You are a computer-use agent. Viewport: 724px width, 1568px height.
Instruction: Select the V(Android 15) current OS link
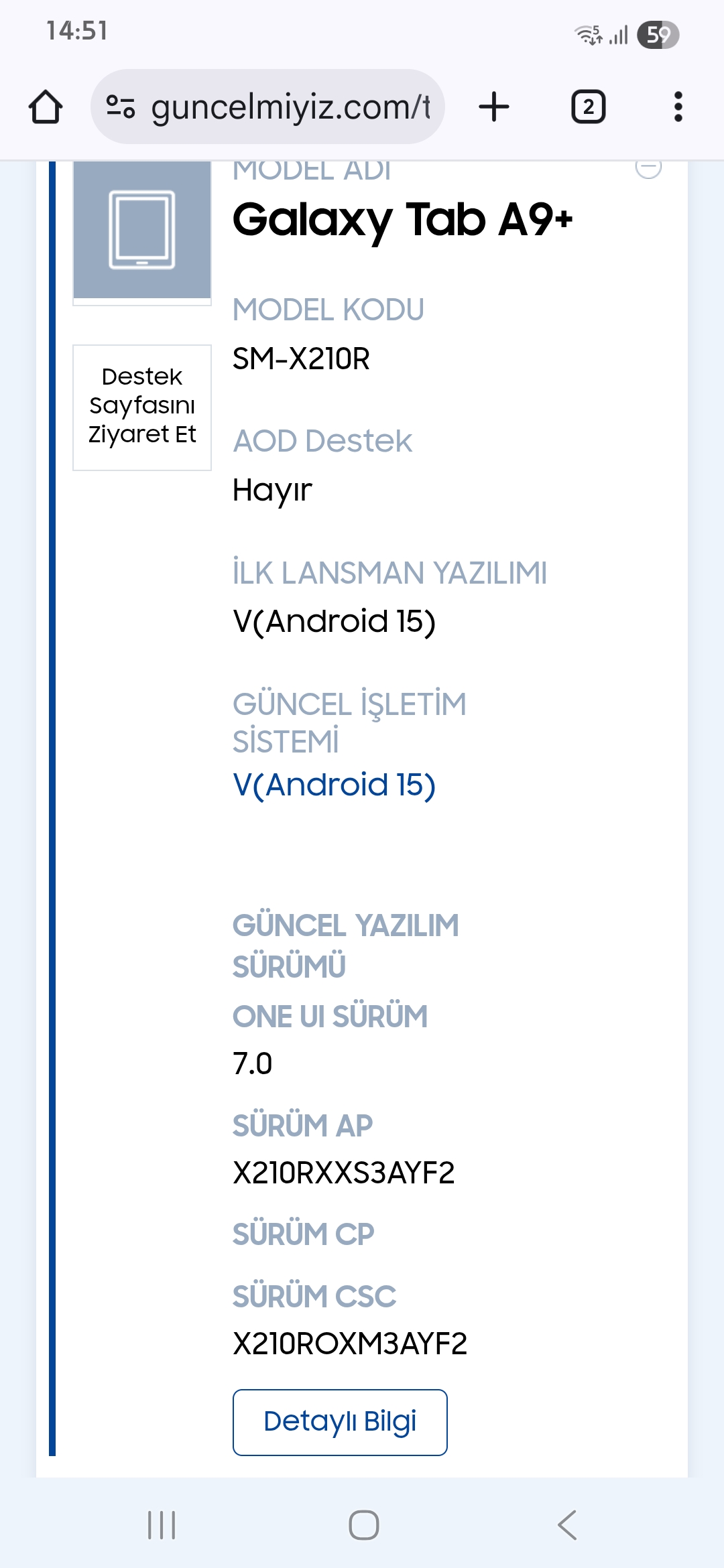click(x=334, y=785)
